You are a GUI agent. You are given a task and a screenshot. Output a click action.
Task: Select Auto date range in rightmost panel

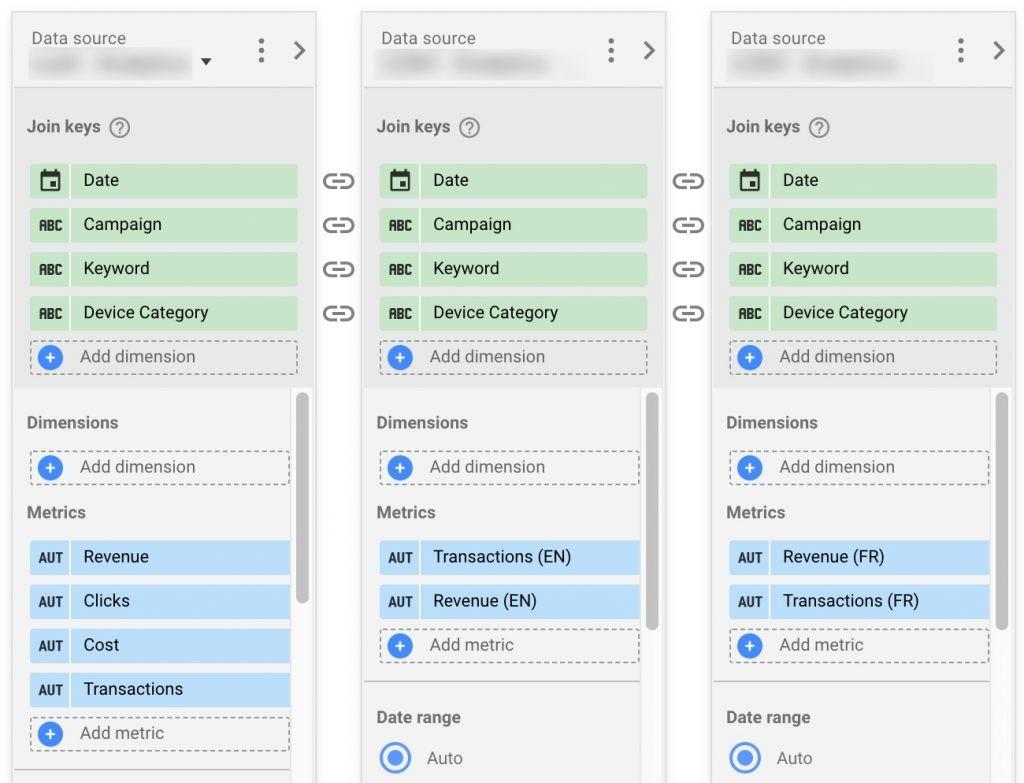[745, 758]
